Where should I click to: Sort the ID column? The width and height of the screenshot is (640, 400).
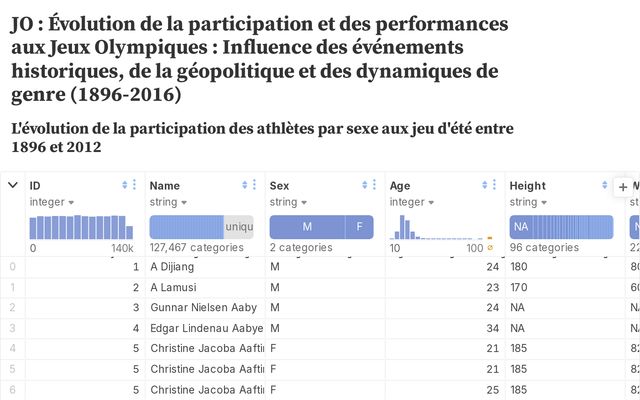(x=125, y=185)
